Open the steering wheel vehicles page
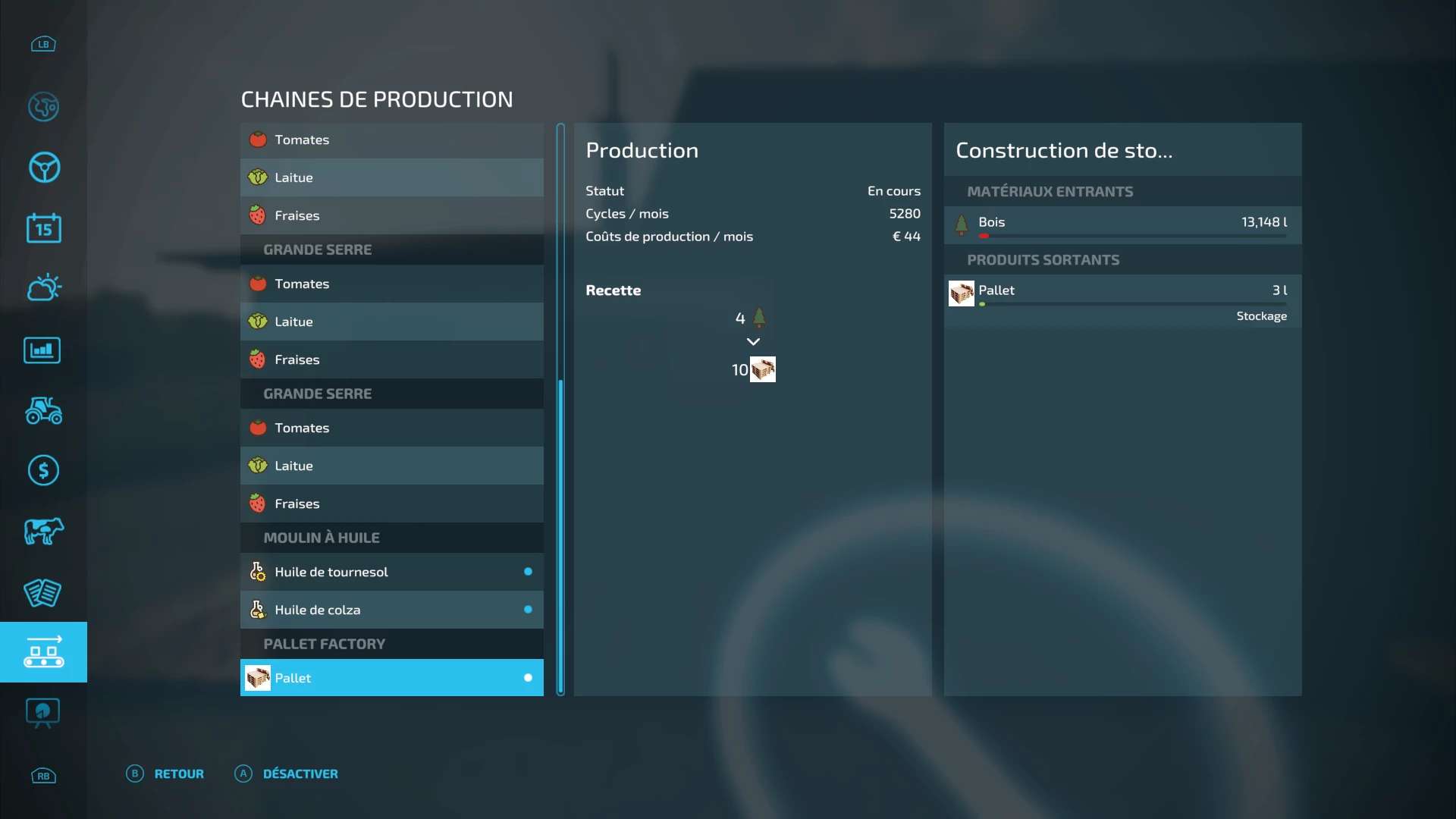The image size is (1456, 819). pos(43,168)
